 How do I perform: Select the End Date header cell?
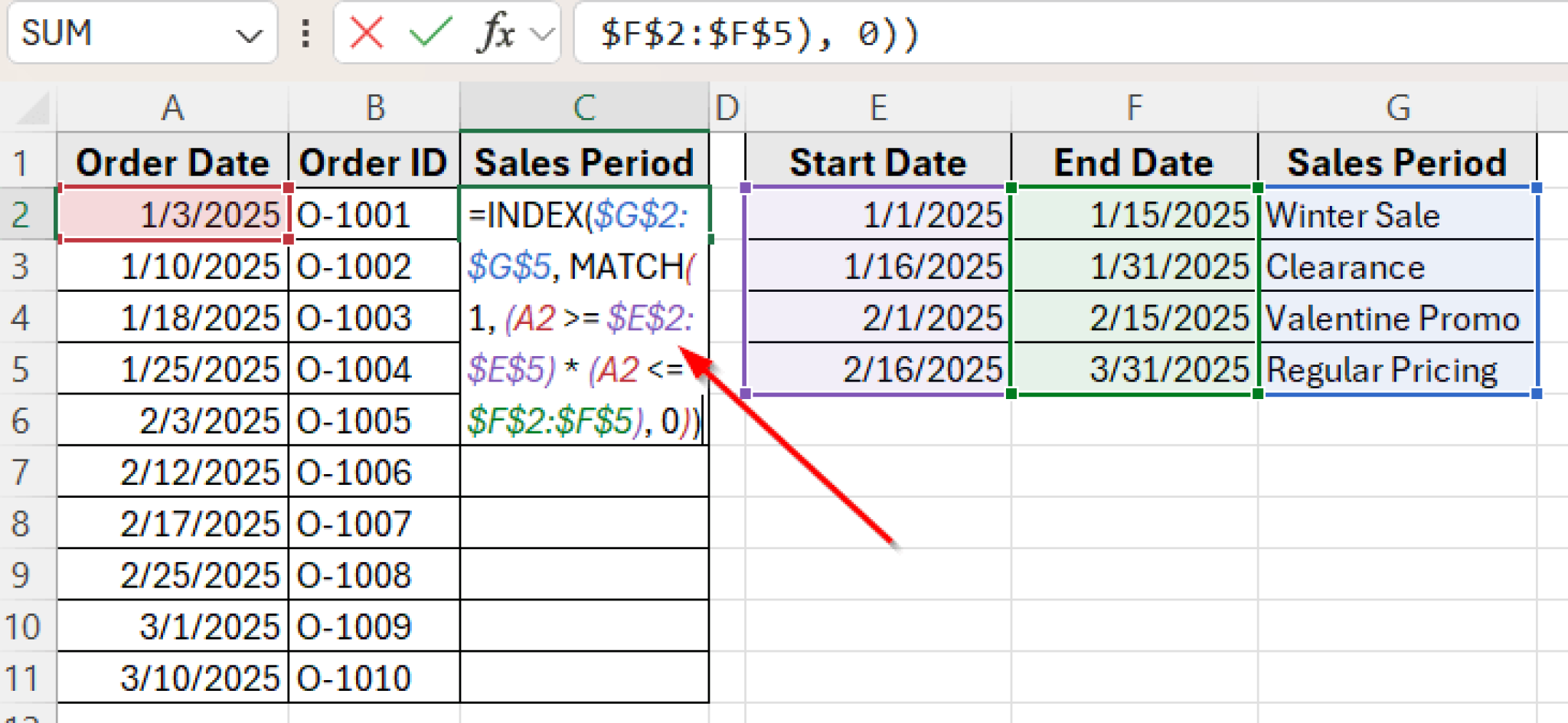point(1134,162)
